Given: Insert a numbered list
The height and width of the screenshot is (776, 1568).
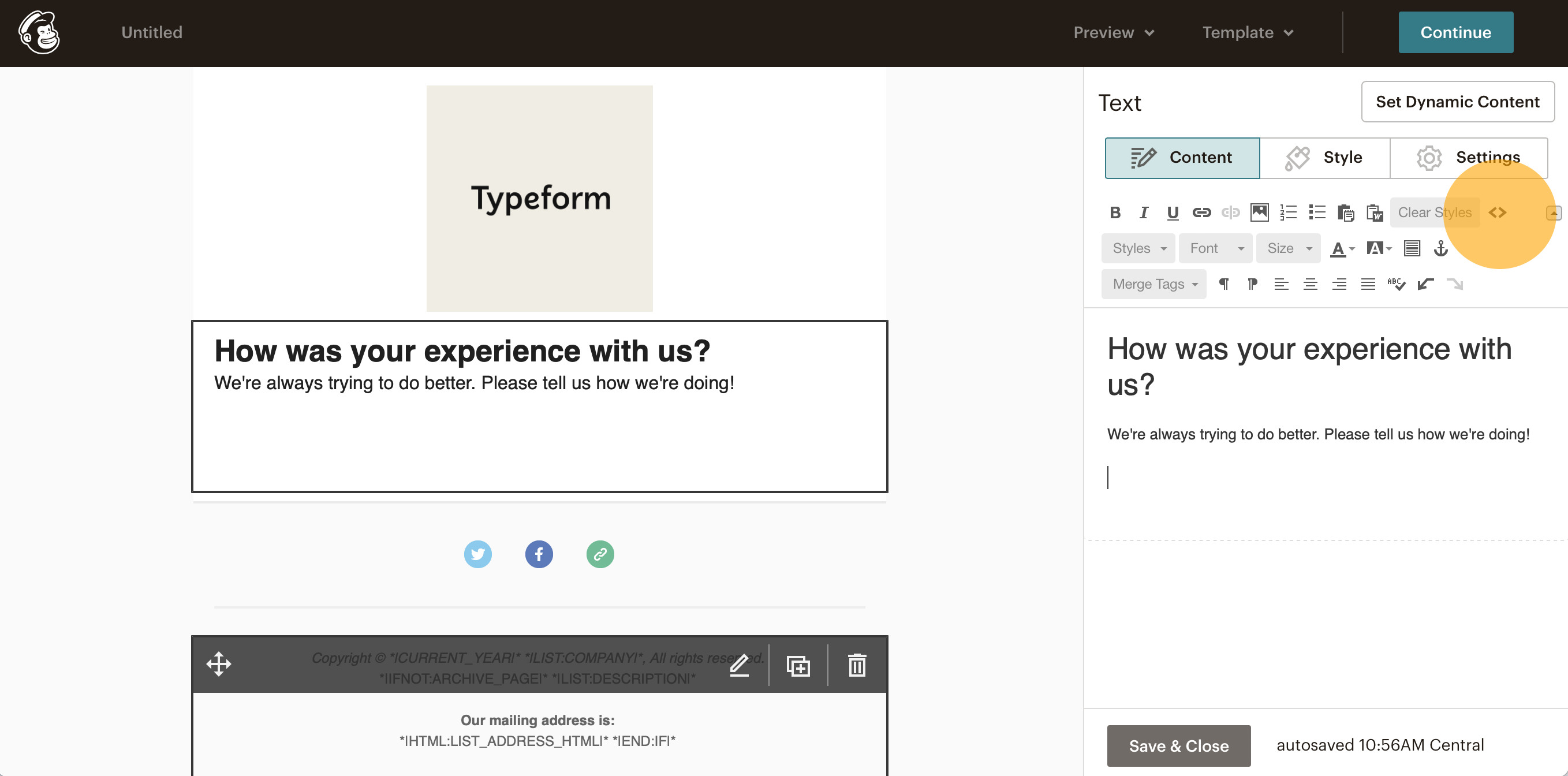Looking at the screenshot, I should [1288, 212].
